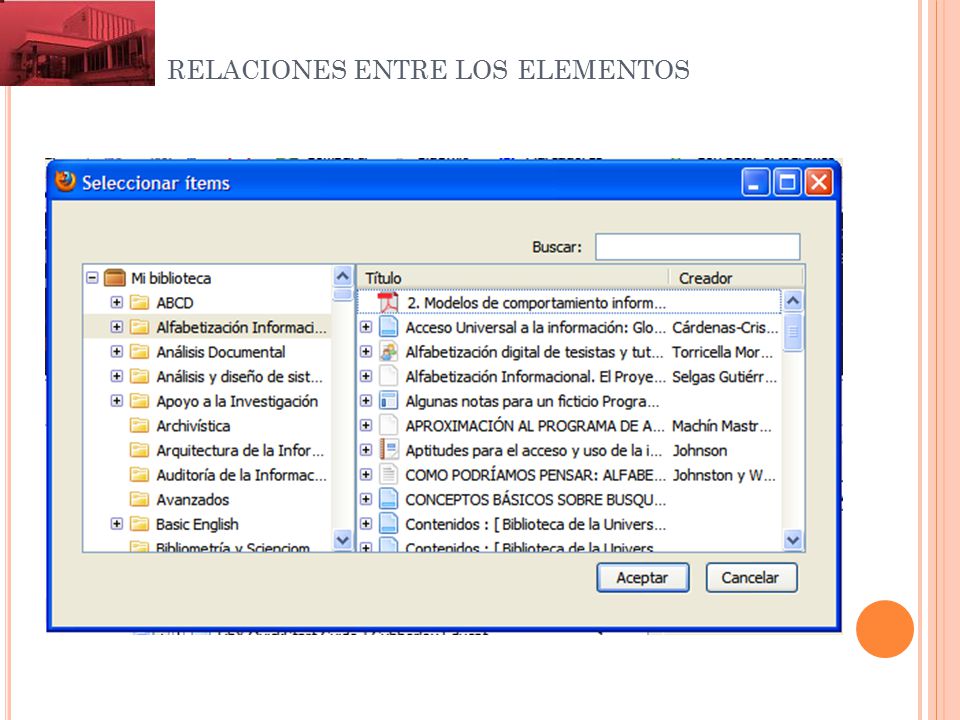Viewport: 960px width, 720px height.
Task: Click the creator Torricella Mor... cell
Action: (722, 352)
